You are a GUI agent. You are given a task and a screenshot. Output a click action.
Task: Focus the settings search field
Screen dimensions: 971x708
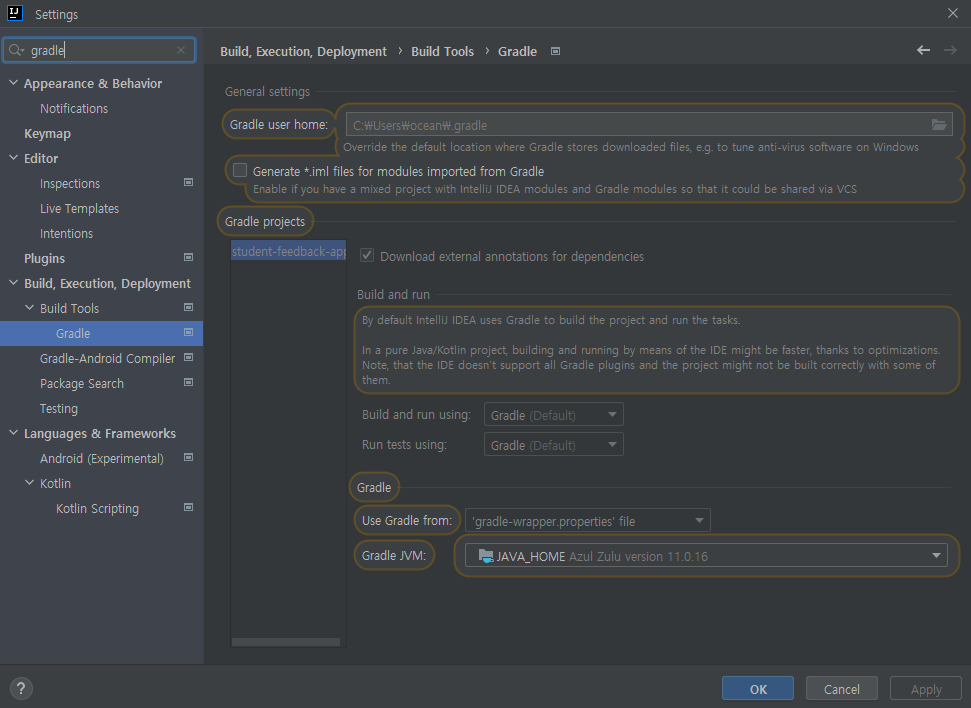(x=99, y=50)
